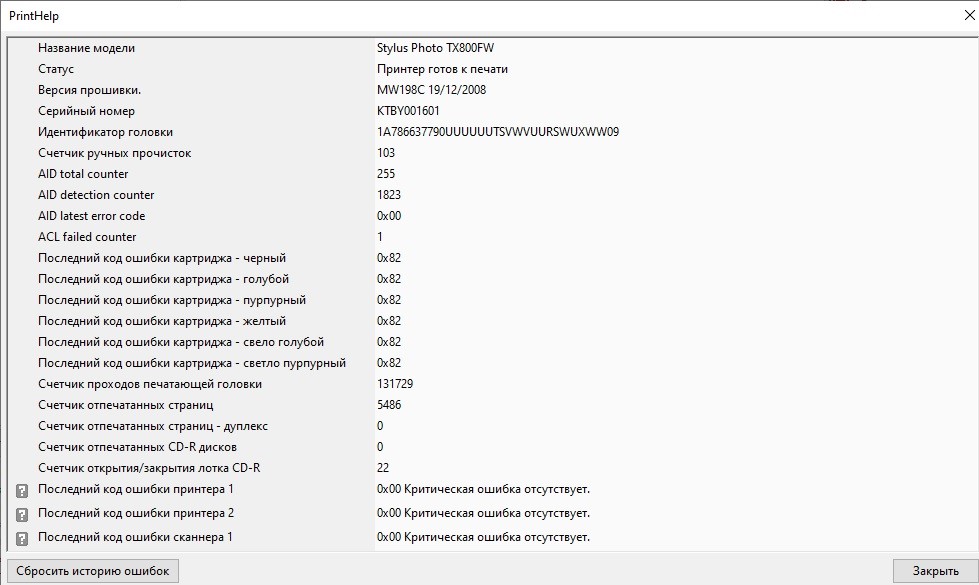Click the Закрыть button
Viewport: 979px width, 585px height.
click(935, 571)
